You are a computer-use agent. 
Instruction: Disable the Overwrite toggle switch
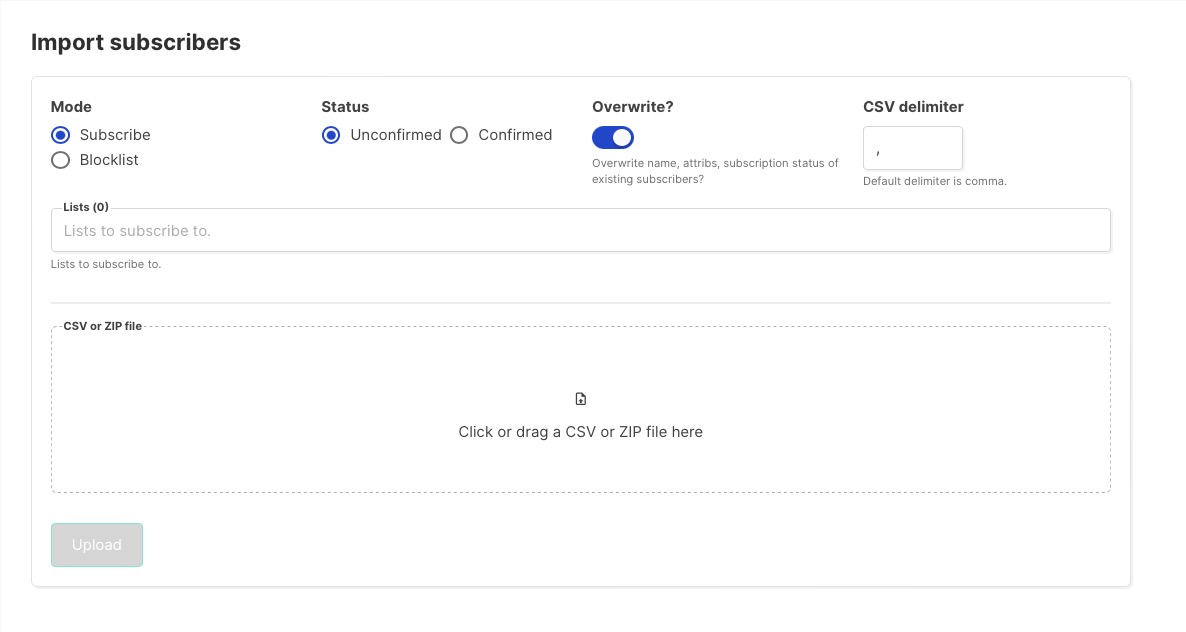pyautogui.click(x=613, y=137)
